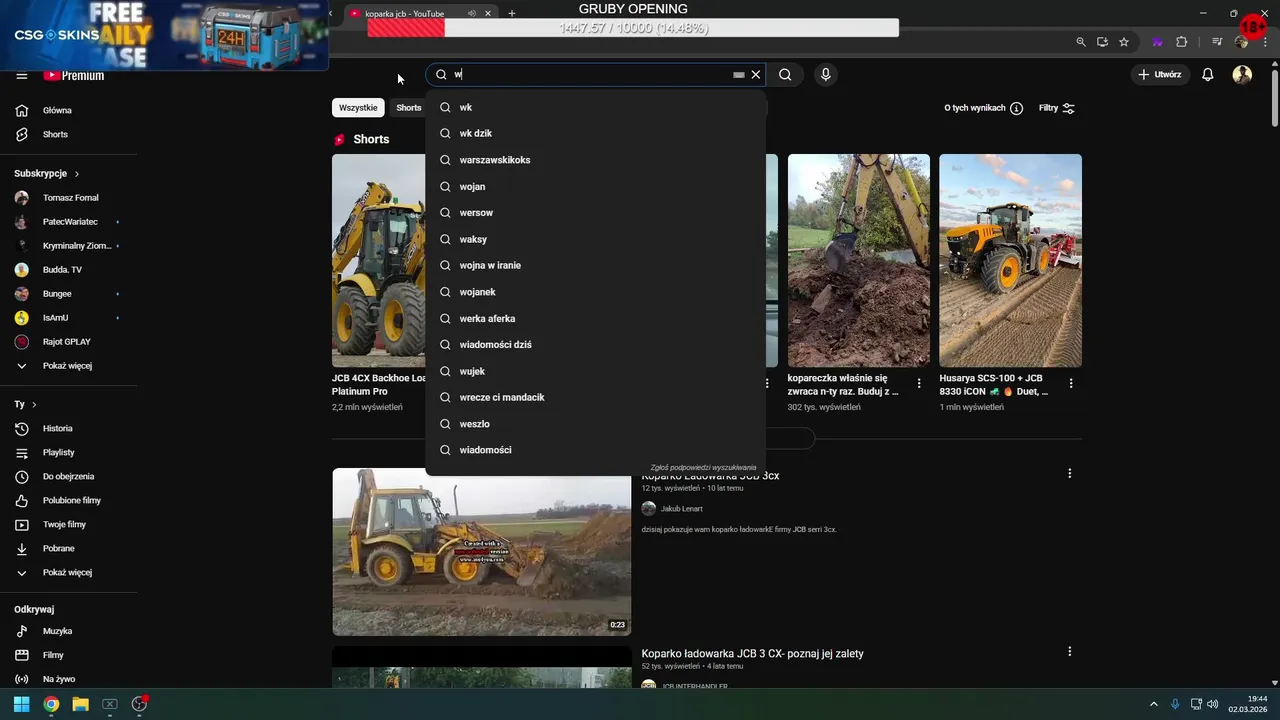The height and width of the screenshot is (720, 1280).
Task: Start voice search with the microphone
Action: [x=825, y=75]
